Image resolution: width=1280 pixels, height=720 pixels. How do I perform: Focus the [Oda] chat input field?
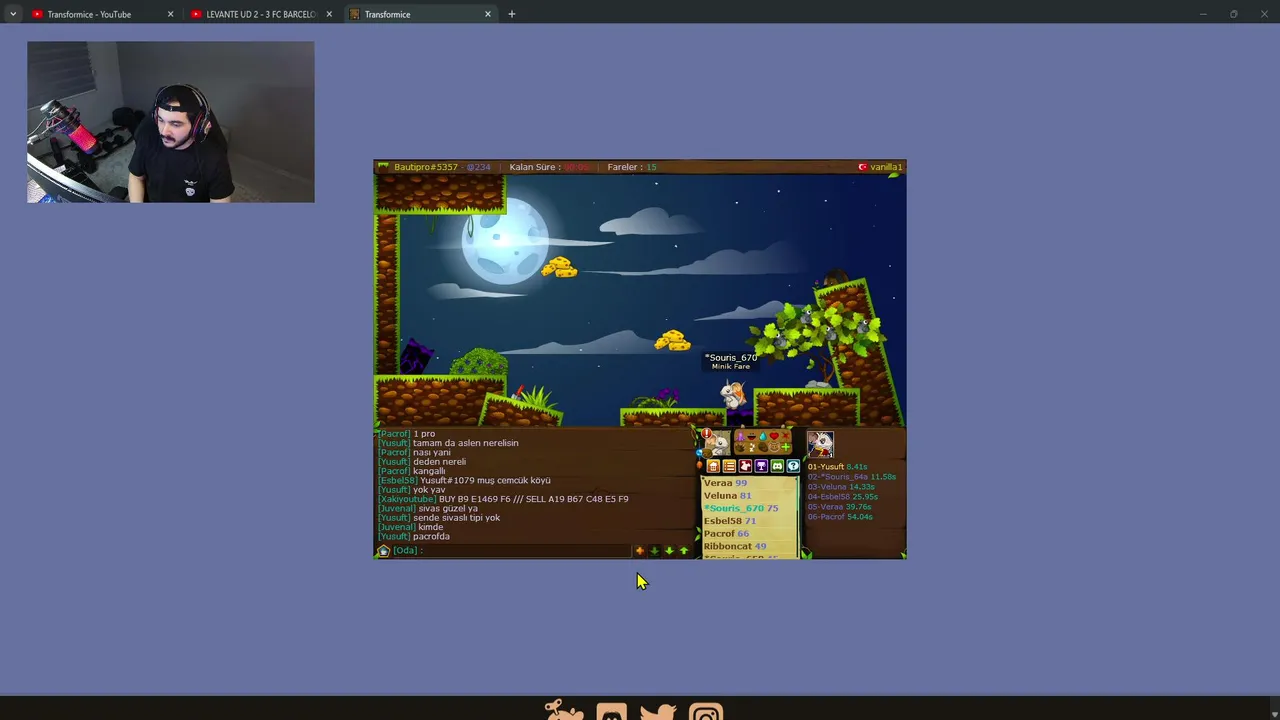[x=510, y=551]
